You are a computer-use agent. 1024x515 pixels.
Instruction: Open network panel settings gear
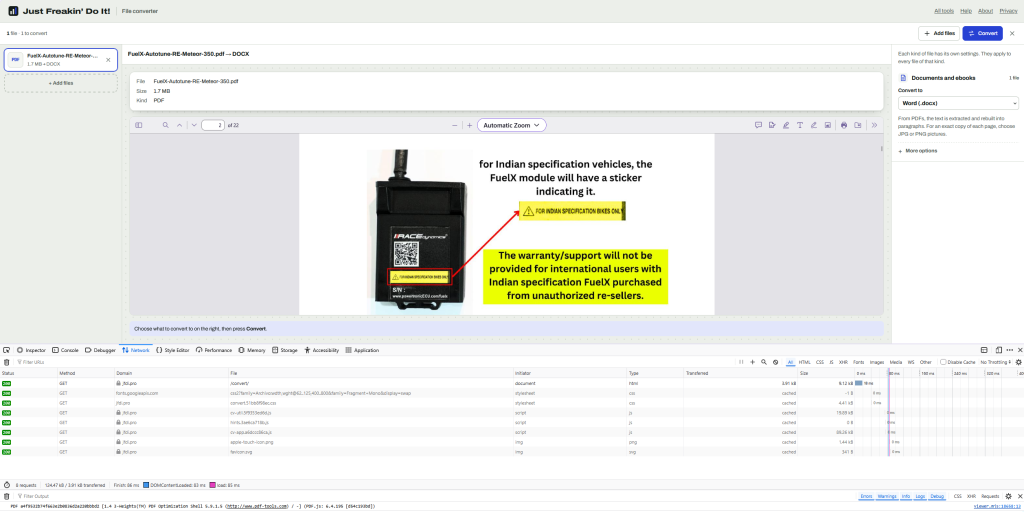click(1019, 362)
